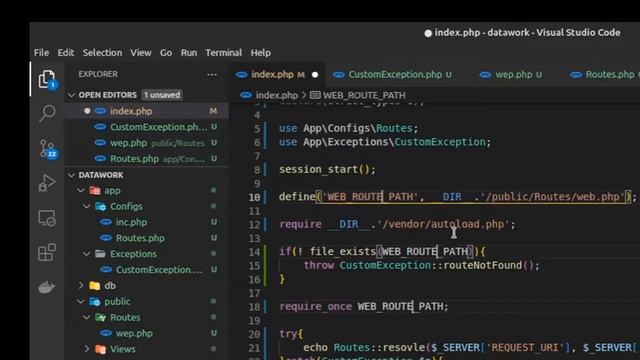Click 'use App\Configs\Routes;' on line 5
This screenshot has height=360, width=640.
tap(349, 129)
